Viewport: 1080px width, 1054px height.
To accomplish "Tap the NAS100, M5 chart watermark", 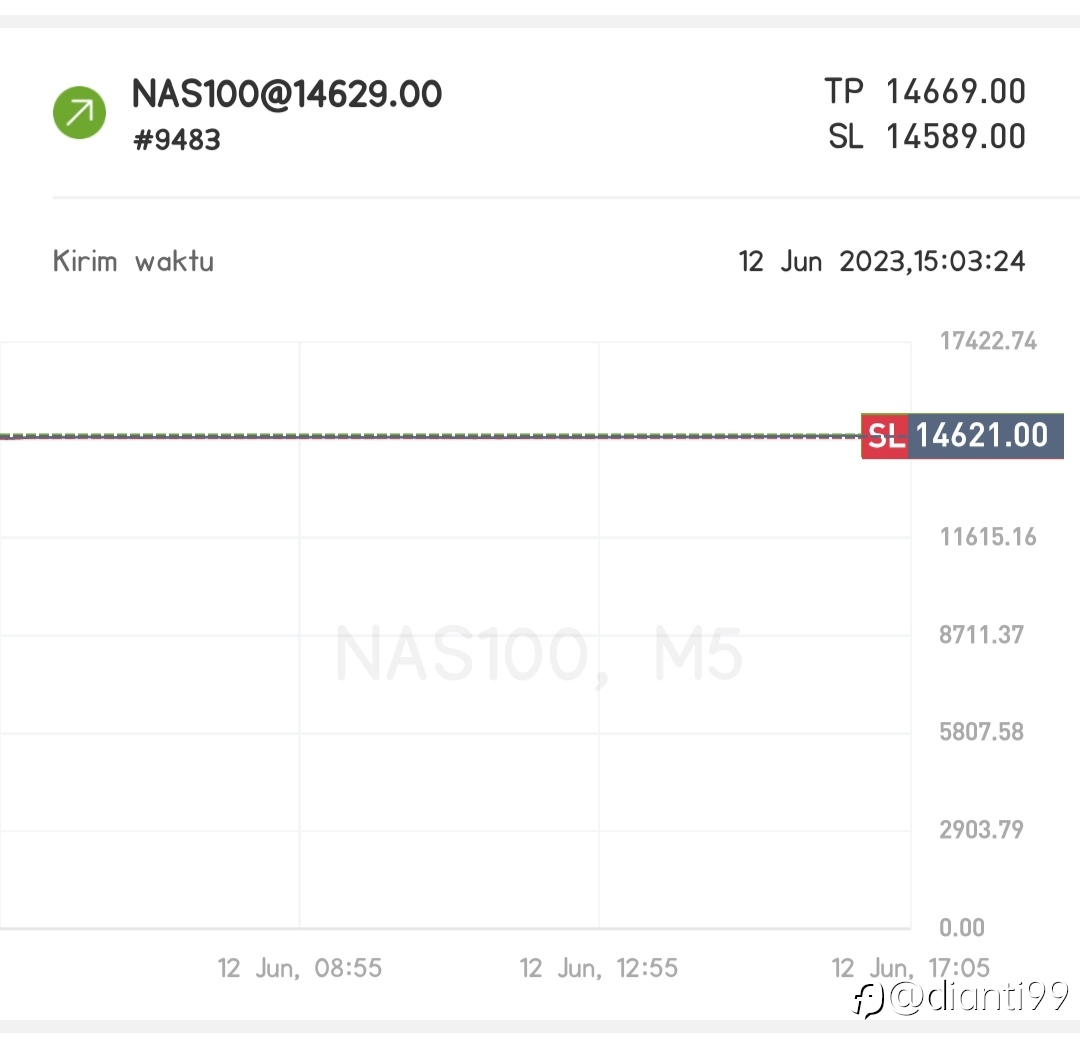I will pos(539,654).
